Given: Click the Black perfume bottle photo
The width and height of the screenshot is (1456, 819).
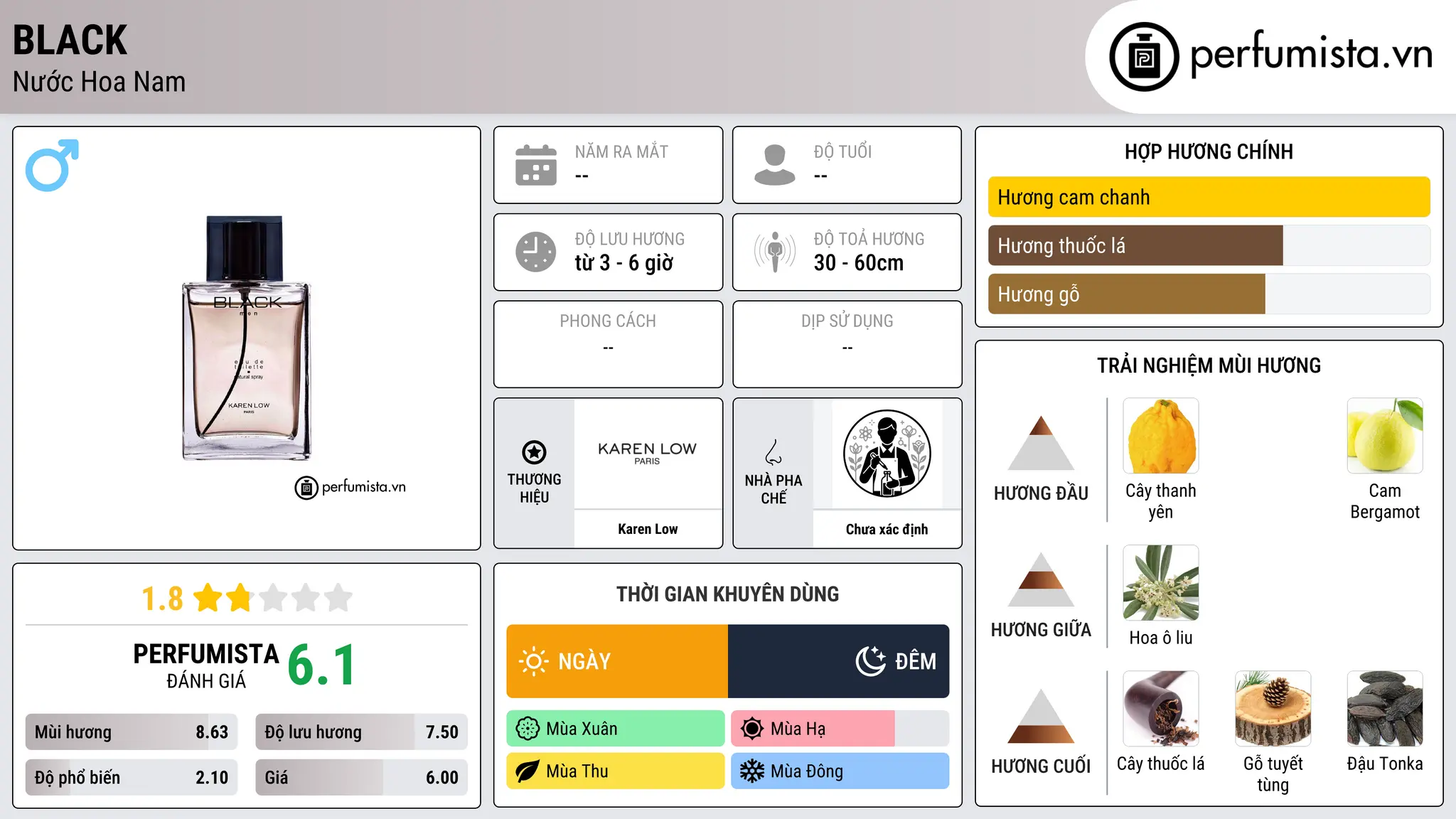Looking at the screenshot, I should [x=247, y=338].
